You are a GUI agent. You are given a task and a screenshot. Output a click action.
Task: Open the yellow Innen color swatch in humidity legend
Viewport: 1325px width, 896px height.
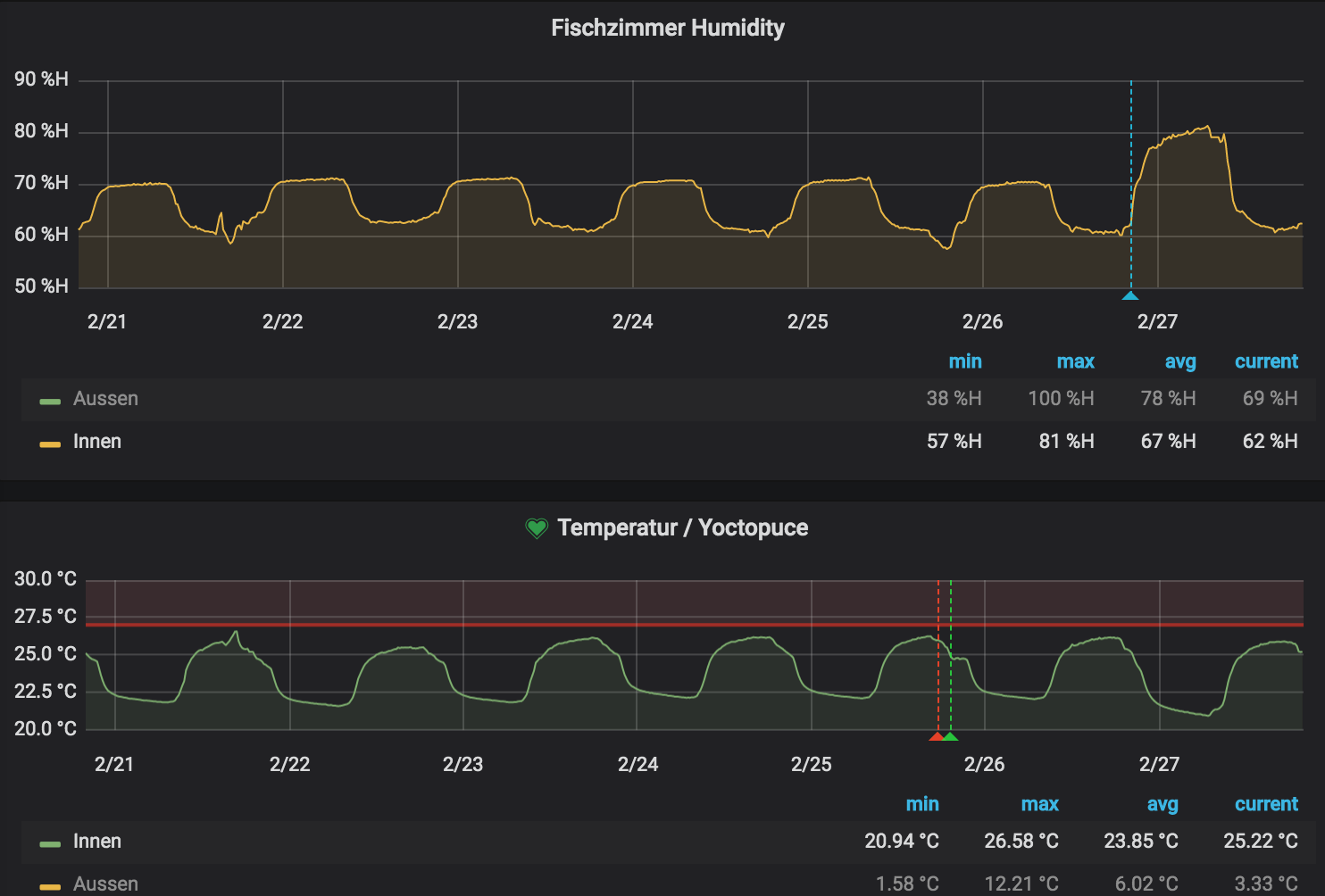50,444
